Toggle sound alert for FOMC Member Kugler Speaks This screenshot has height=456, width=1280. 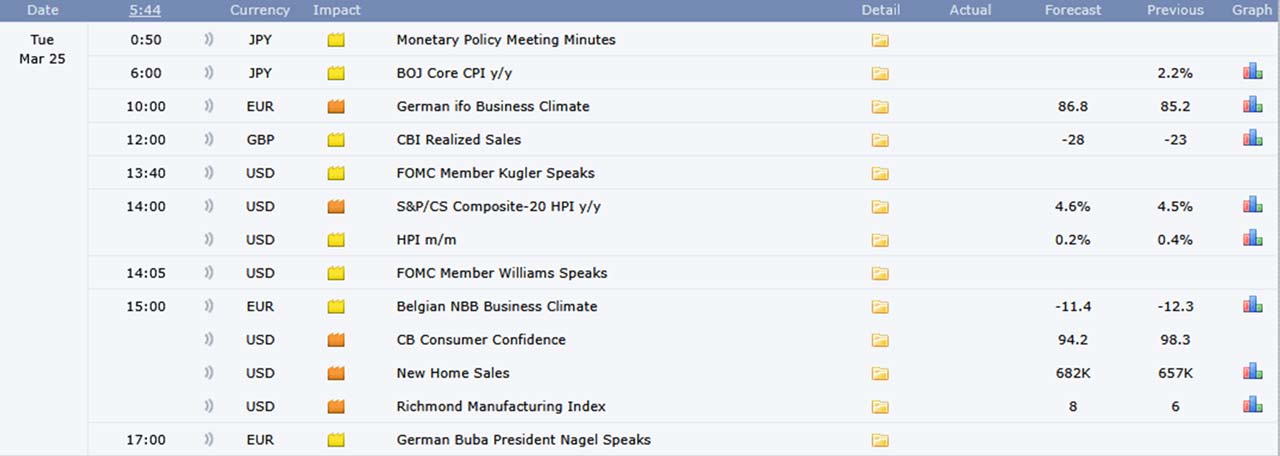coord(209,173)
